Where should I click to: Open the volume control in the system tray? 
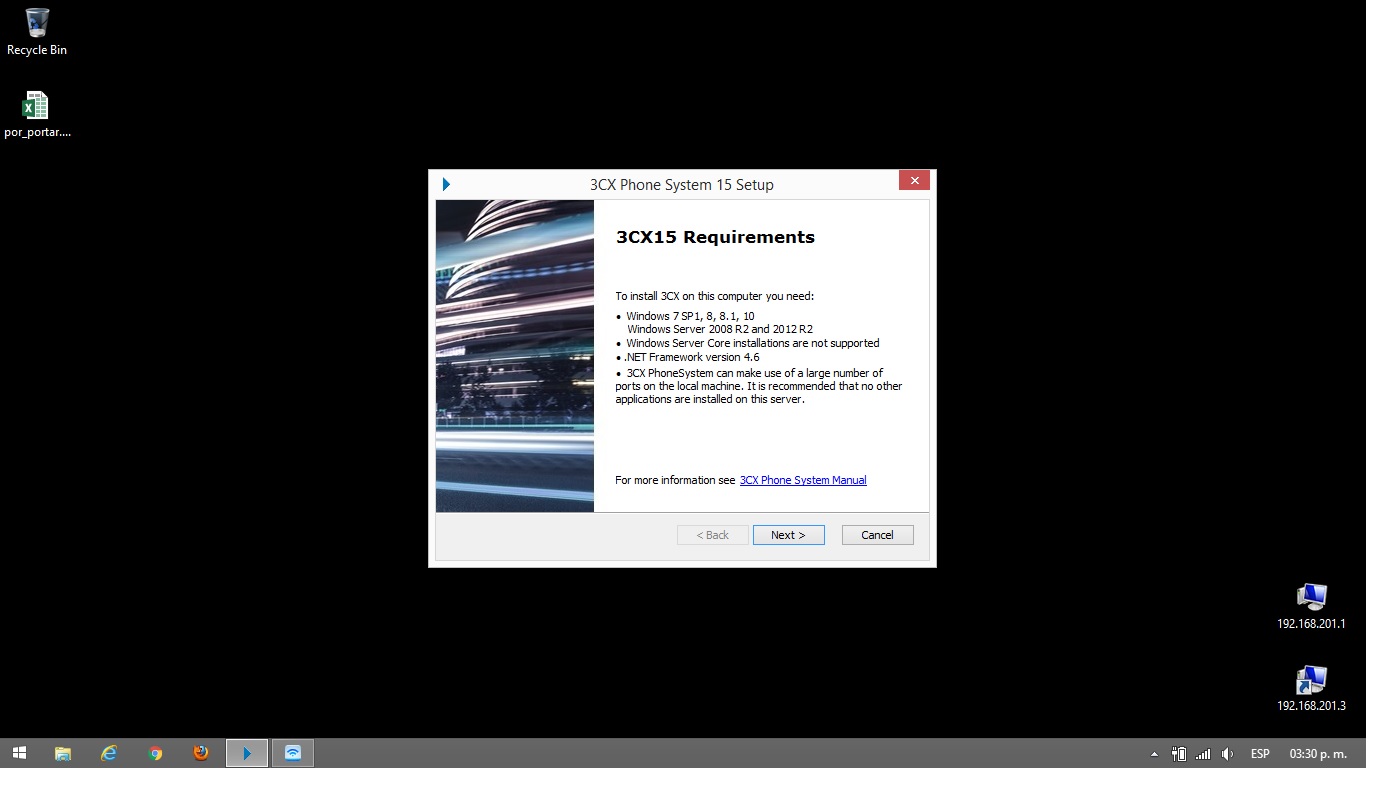click(1227, 754)
